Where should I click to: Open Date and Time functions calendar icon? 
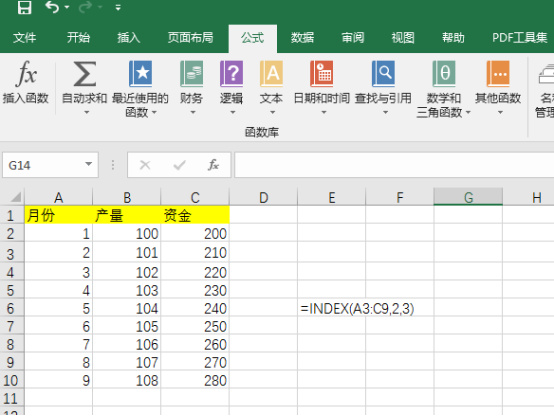pos(322,74)
